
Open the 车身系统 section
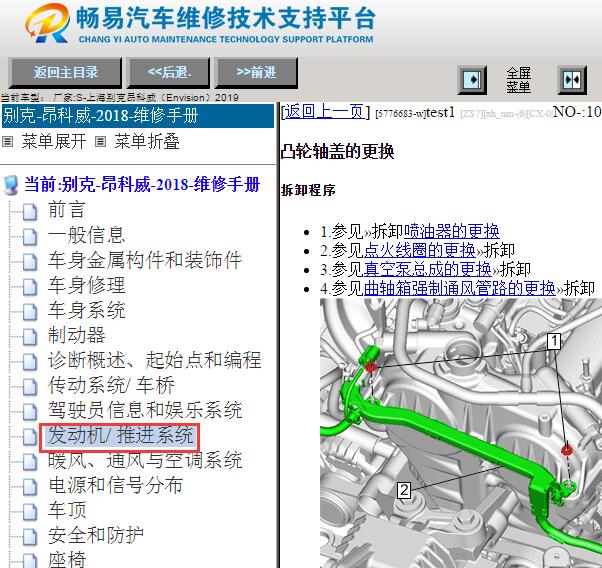coord(86,310)
